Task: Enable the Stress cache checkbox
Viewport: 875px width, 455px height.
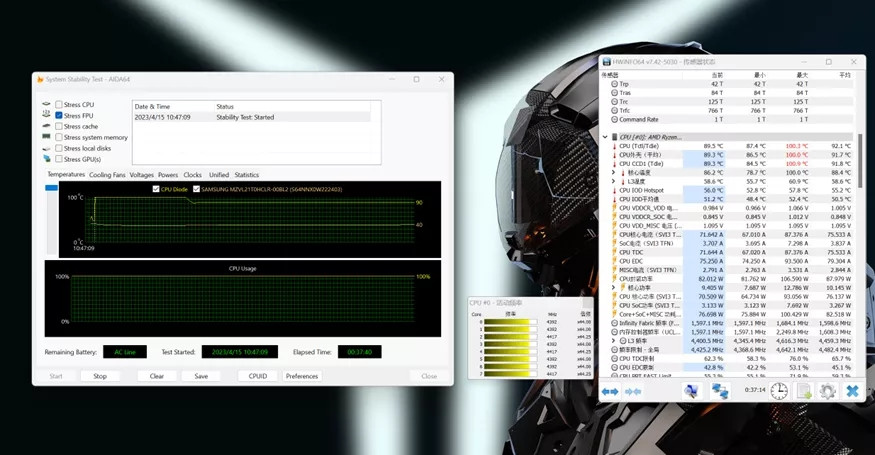Action: click(x=59, y=126)
